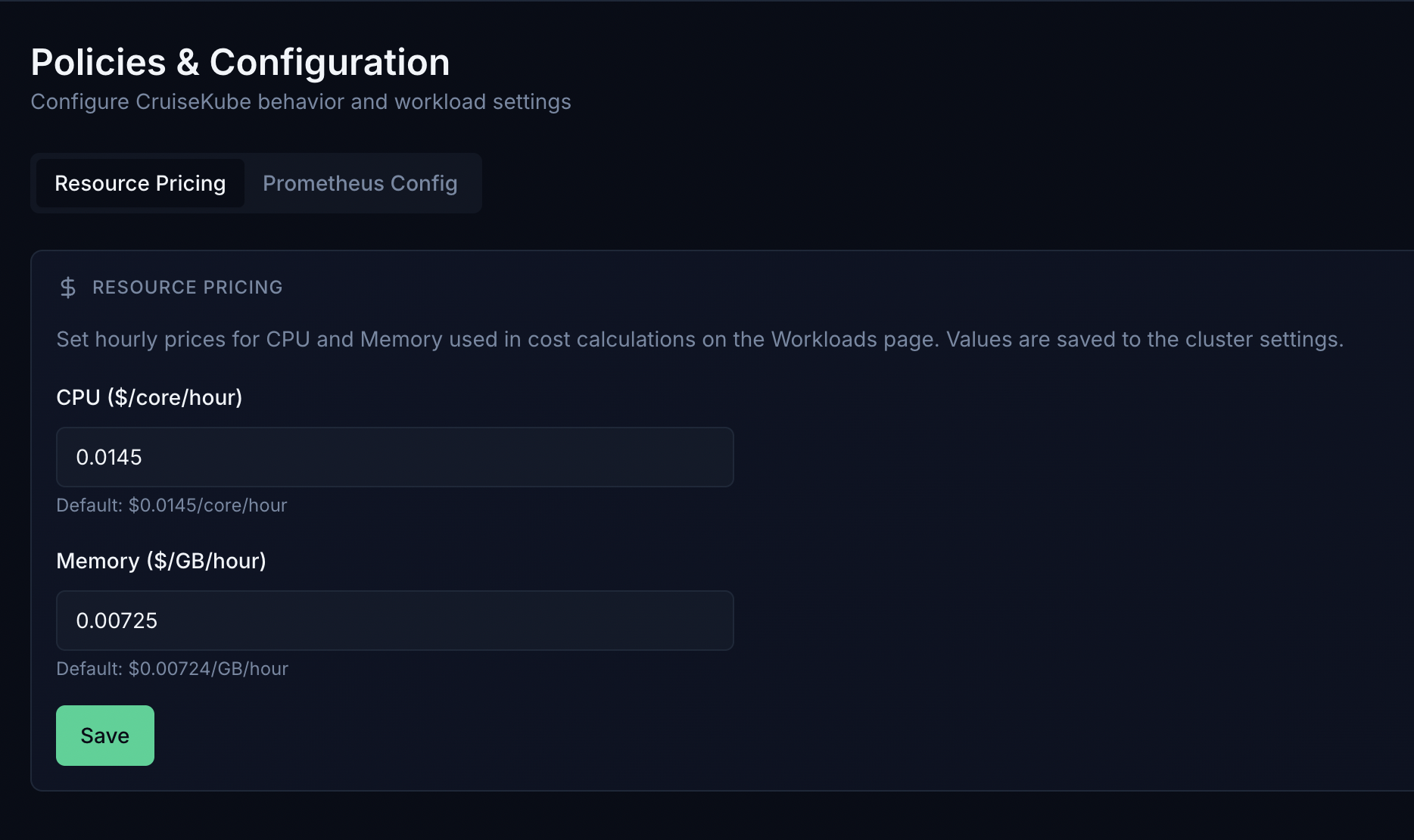
Task: Click the Memory ($/GB/hour) label
Action: (x=161, y=561)
